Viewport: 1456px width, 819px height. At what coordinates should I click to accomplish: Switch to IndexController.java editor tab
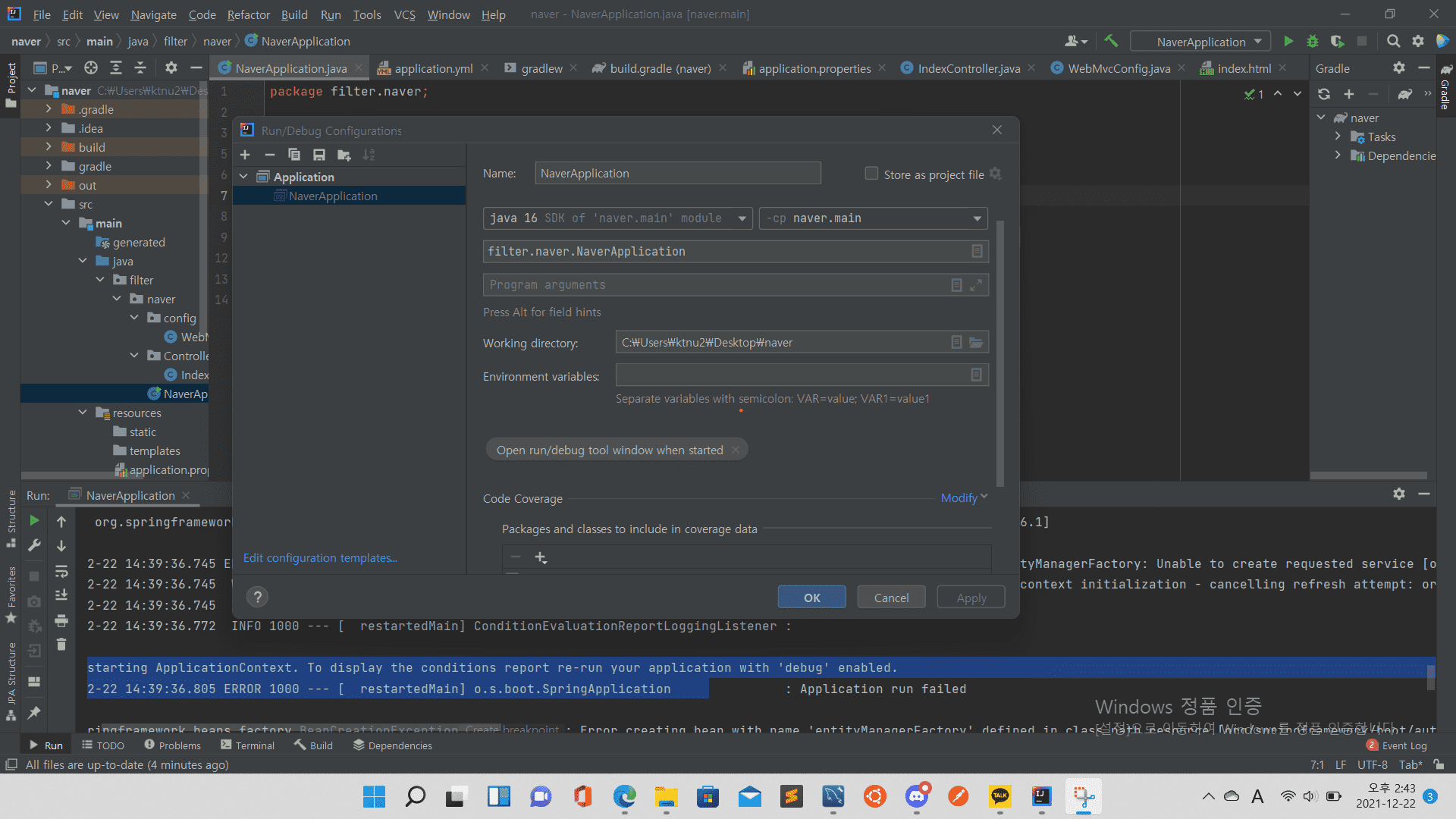(x=968, y=68)
